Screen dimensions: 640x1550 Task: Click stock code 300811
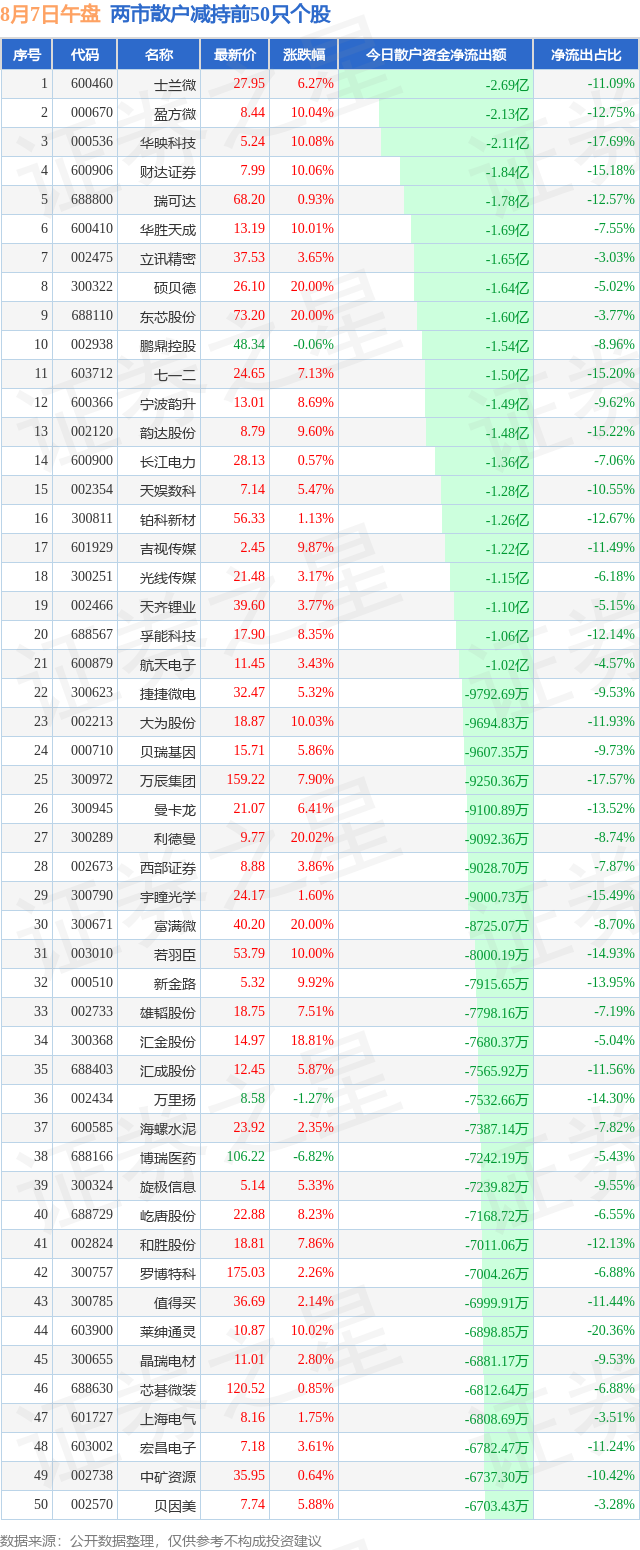[x=92, y=519]
